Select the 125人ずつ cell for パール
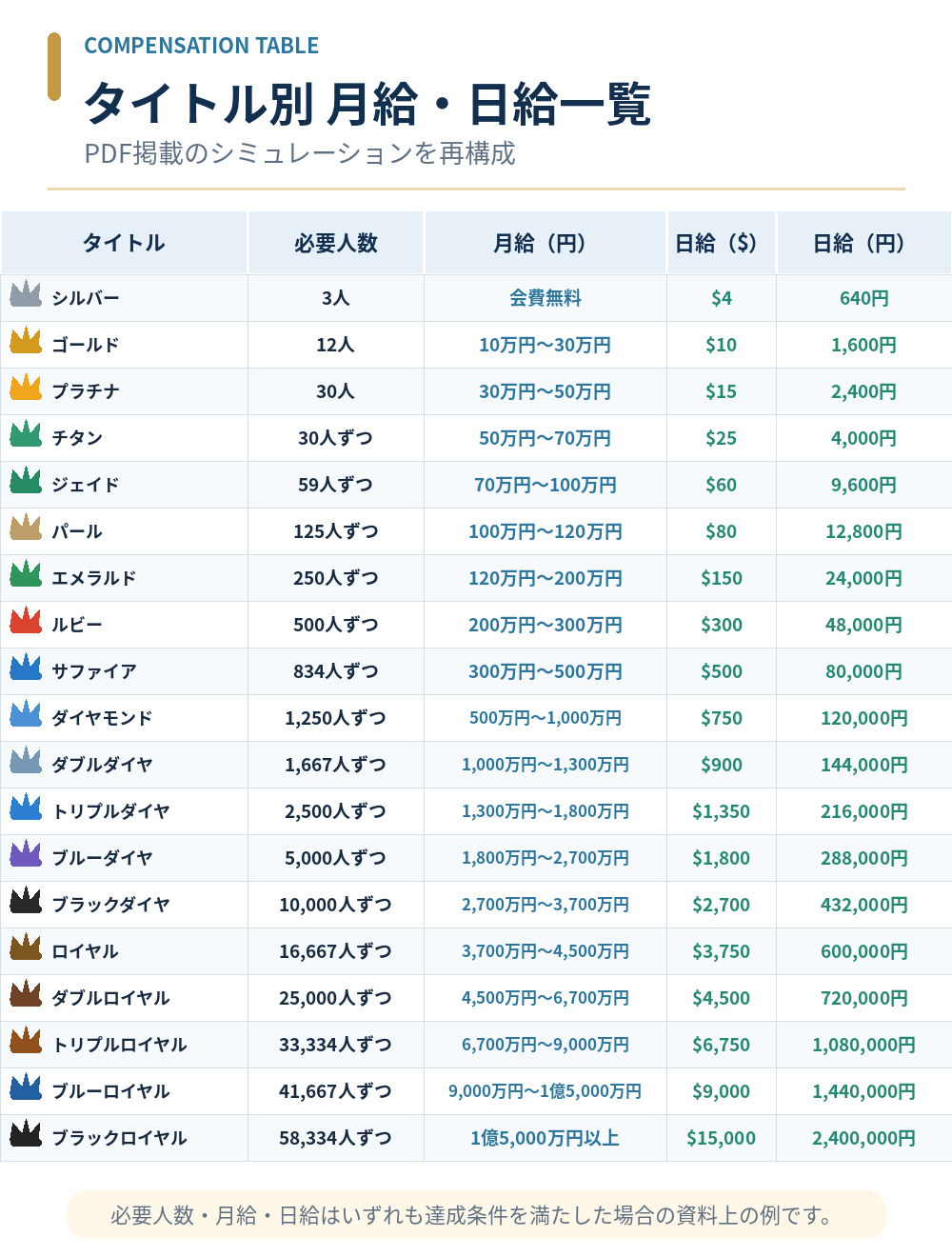The height and width of the screenshot is (1257, 952). point(336,531)
